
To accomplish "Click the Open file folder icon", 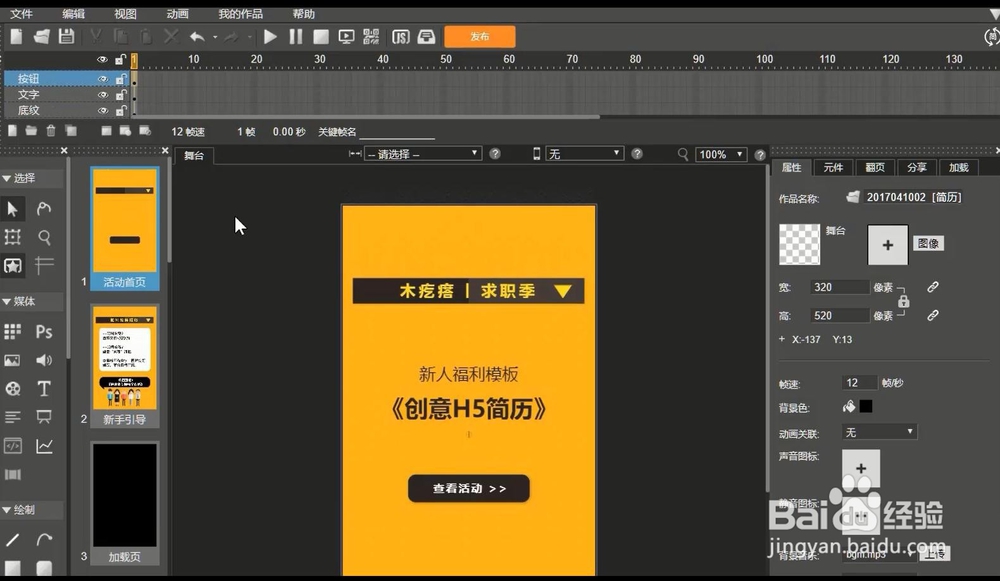I will pyautogui.click(x=41, y=36).
